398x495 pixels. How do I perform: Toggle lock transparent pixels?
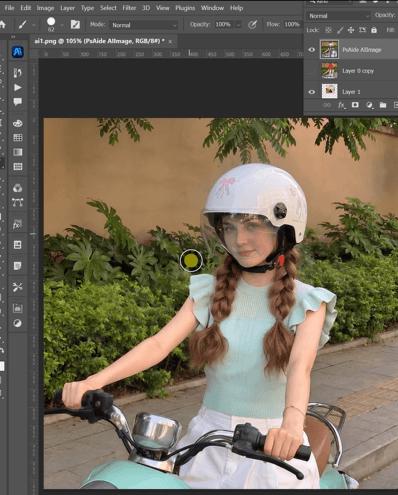(328, 30)
